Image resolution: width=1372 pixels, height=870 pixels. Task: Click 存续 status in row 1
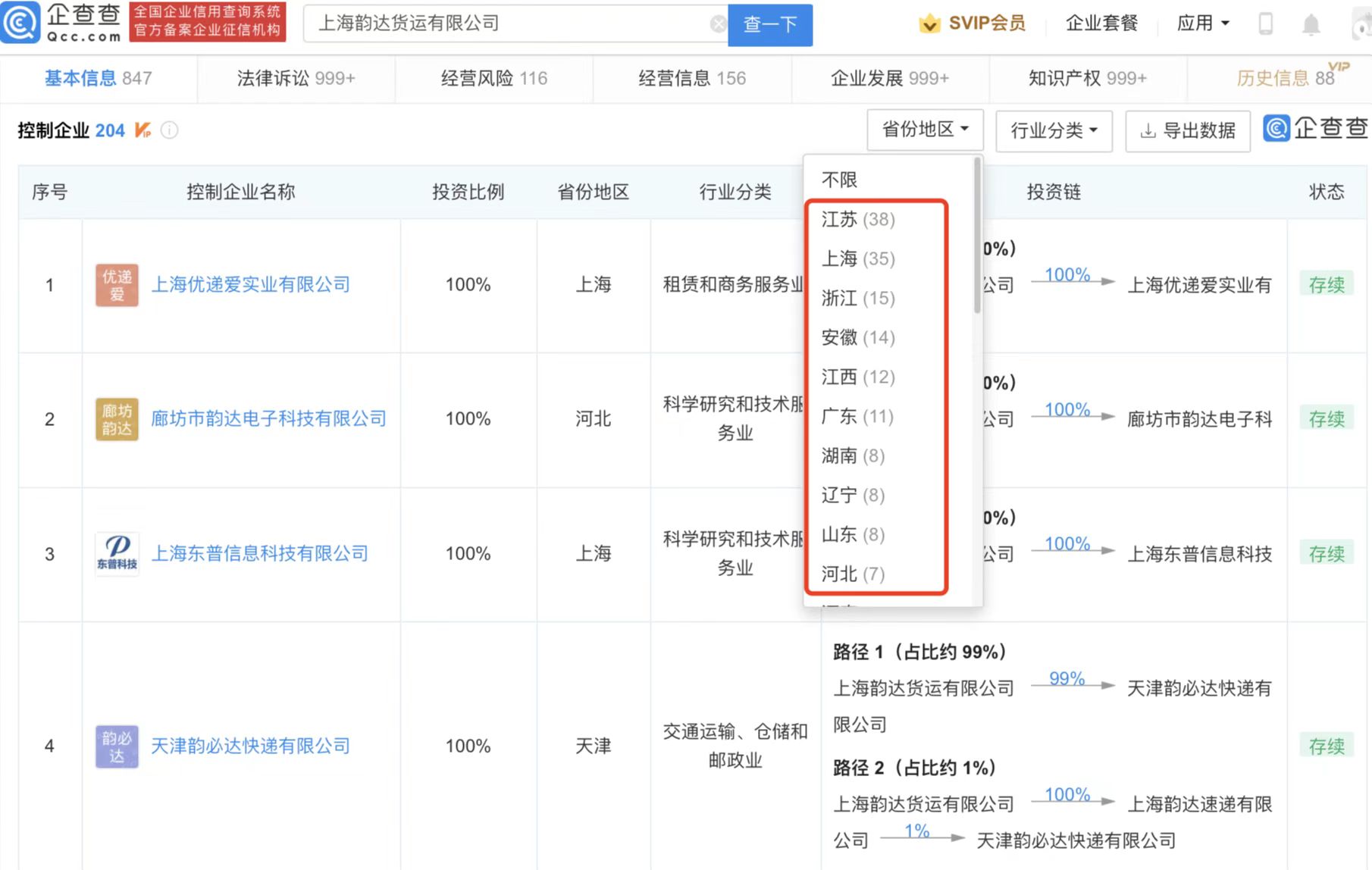[1327, 285]
